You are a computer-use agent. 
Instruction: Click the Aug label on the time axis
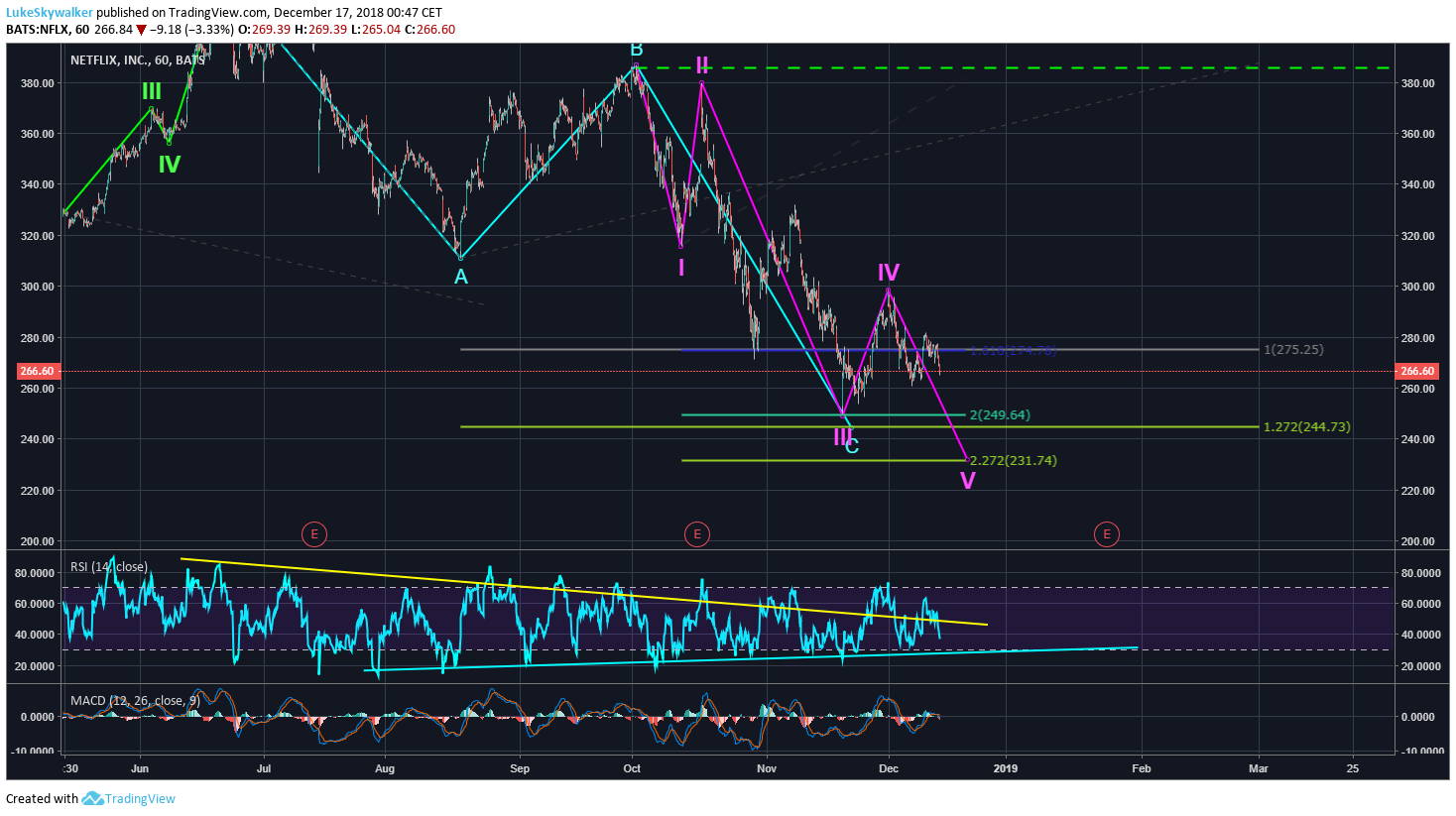pos(385,768)
